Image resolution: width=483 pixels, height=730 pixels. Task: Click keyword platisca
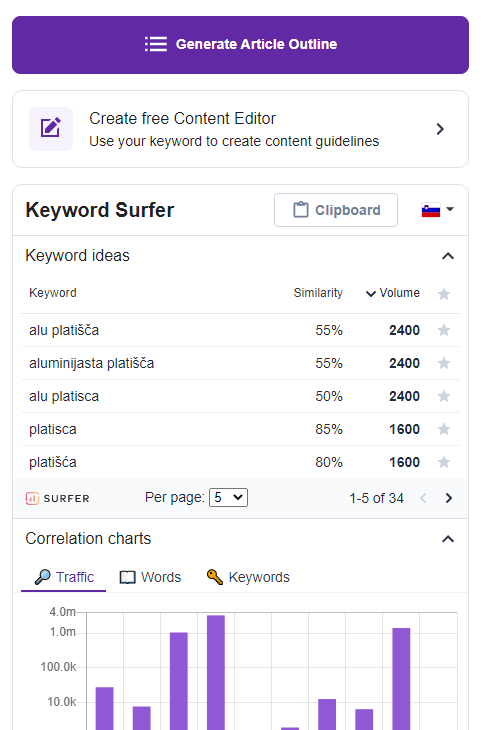pos(53,429)
